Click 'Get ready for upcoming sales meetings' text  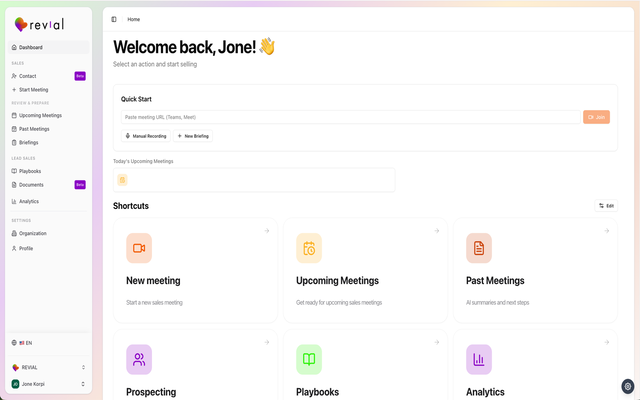click(x=339, y=303)
